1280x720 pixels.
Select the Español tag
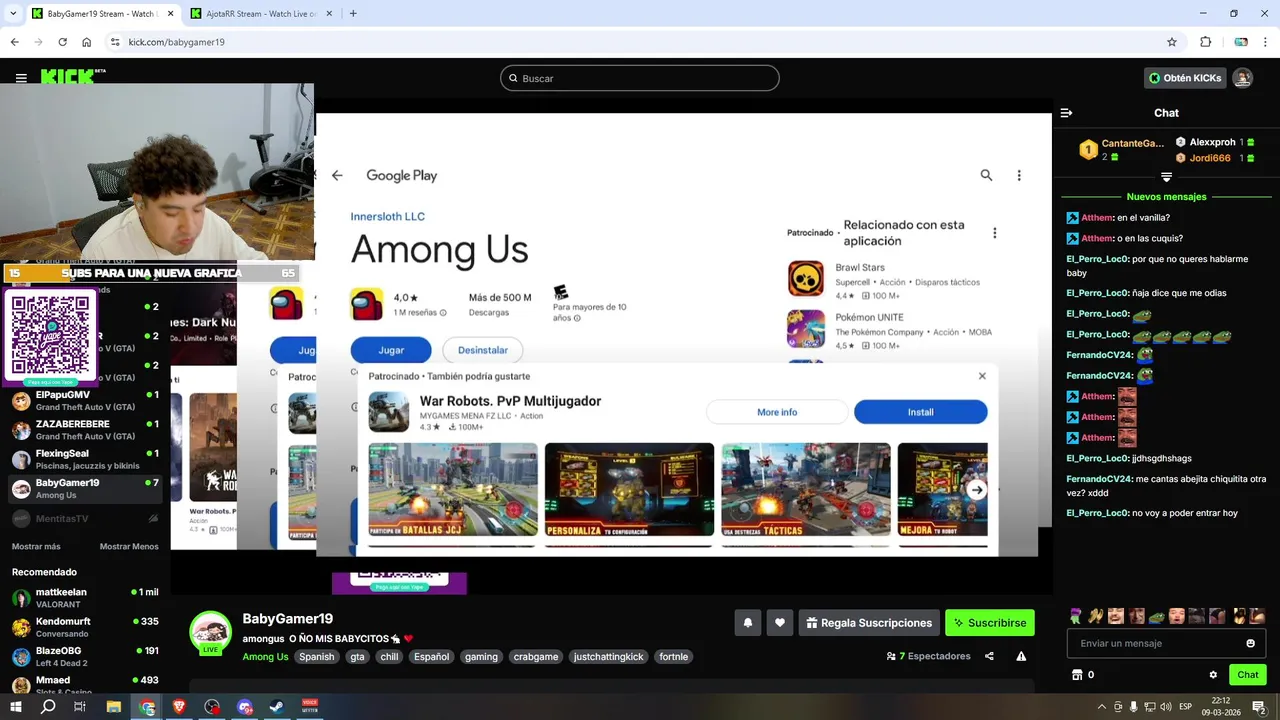tap(432, 657)
